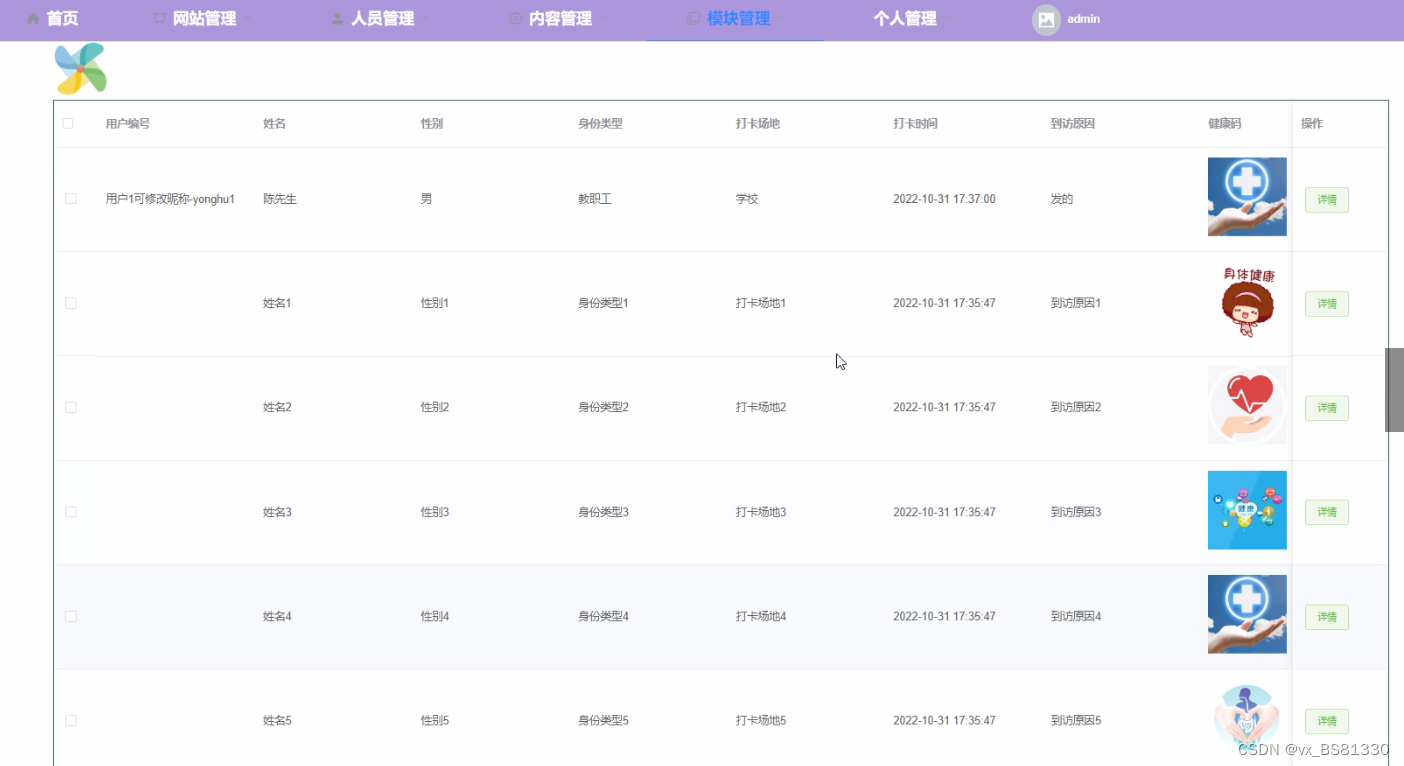The width and height of the screenshot is (1404, 766).
Task: Check the row checkbox for 姓名3
Action: 71,512
